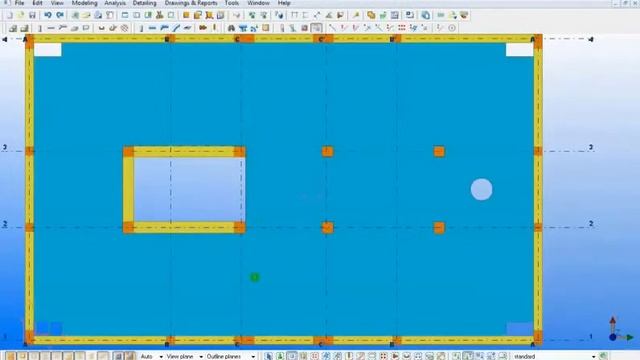Open component catalog with binoculars icon
The height and width of the screenshot is (360, 640).
[231, 28]
